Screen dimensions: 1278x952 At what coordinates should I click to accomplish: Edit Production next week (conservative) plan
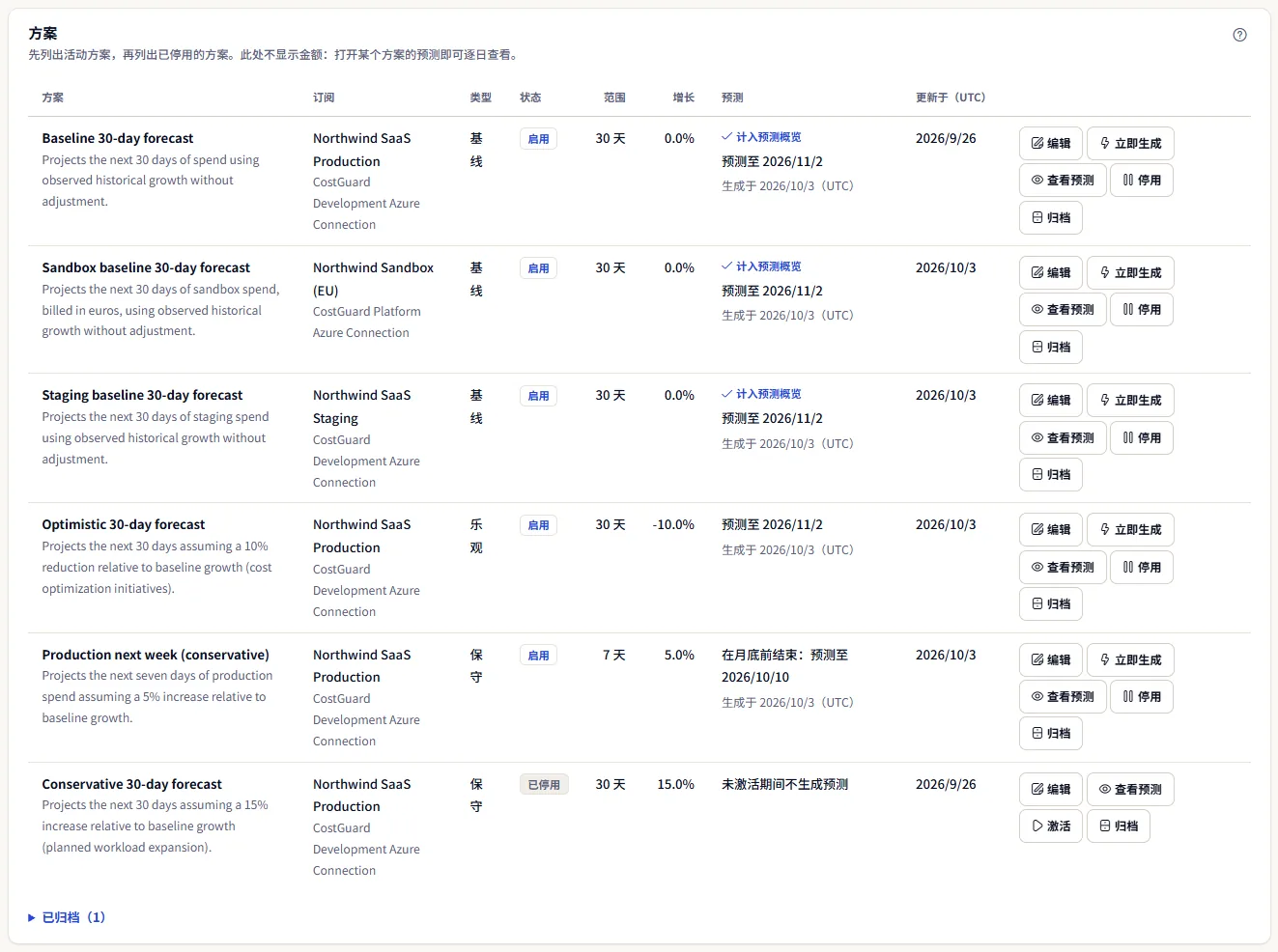point(1051,659)
